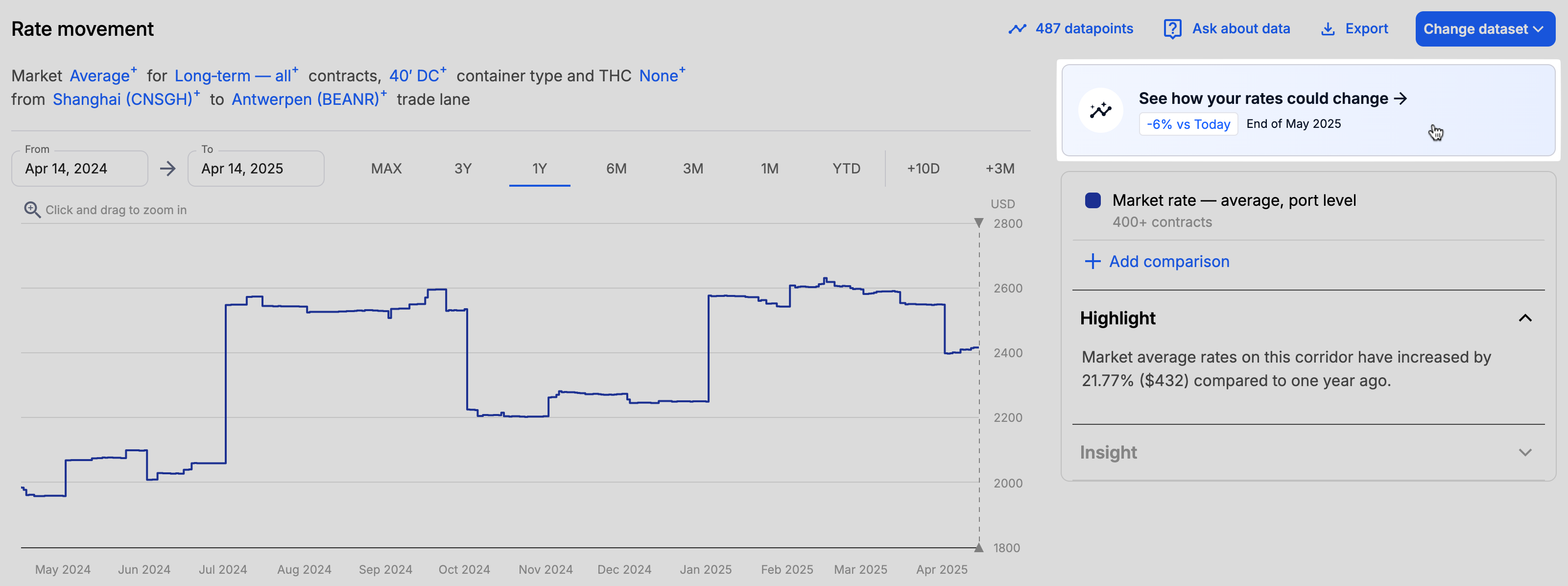Image resolution: width=1568 pixels, height=586 pixels.
Task: Select the YTD time range
Action: point(847,169)
